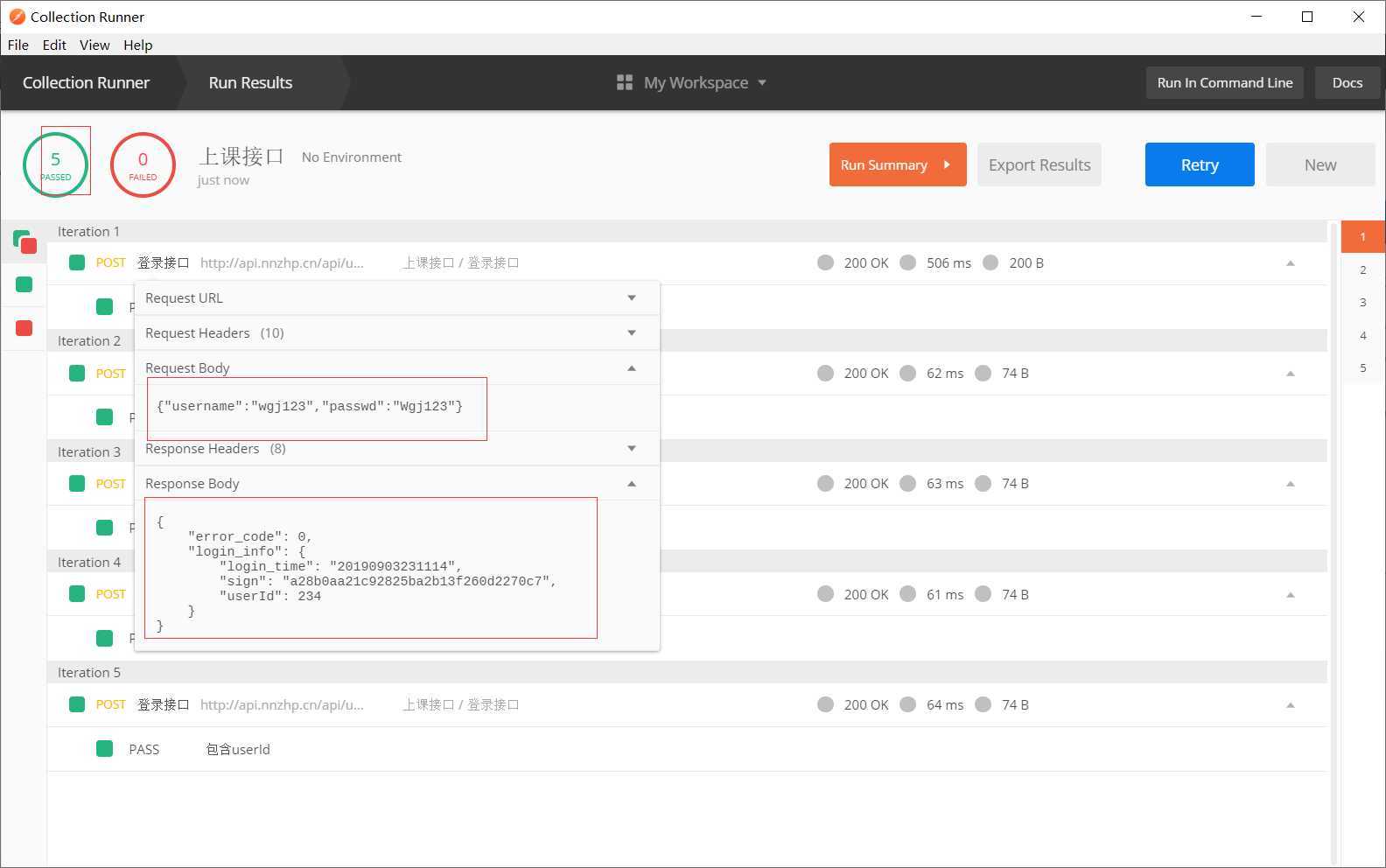The width and height of the screenshot is (1386, 868).
Task: Collapse Iteration 3 request row arrow
Action: click(x=1290, y=484)
